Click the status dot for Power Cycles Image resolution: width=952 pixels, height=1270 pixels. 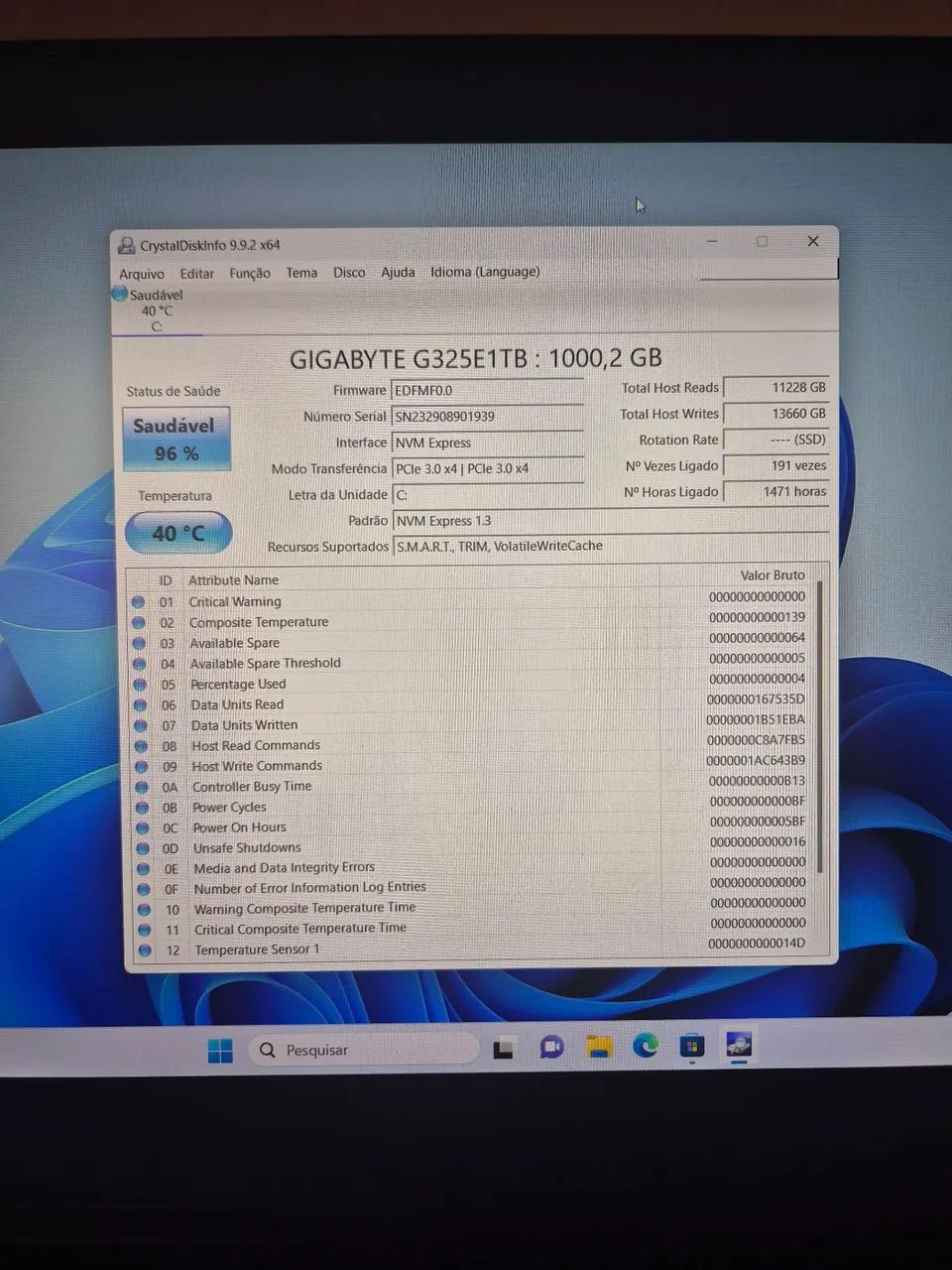(x=142, y=808)
